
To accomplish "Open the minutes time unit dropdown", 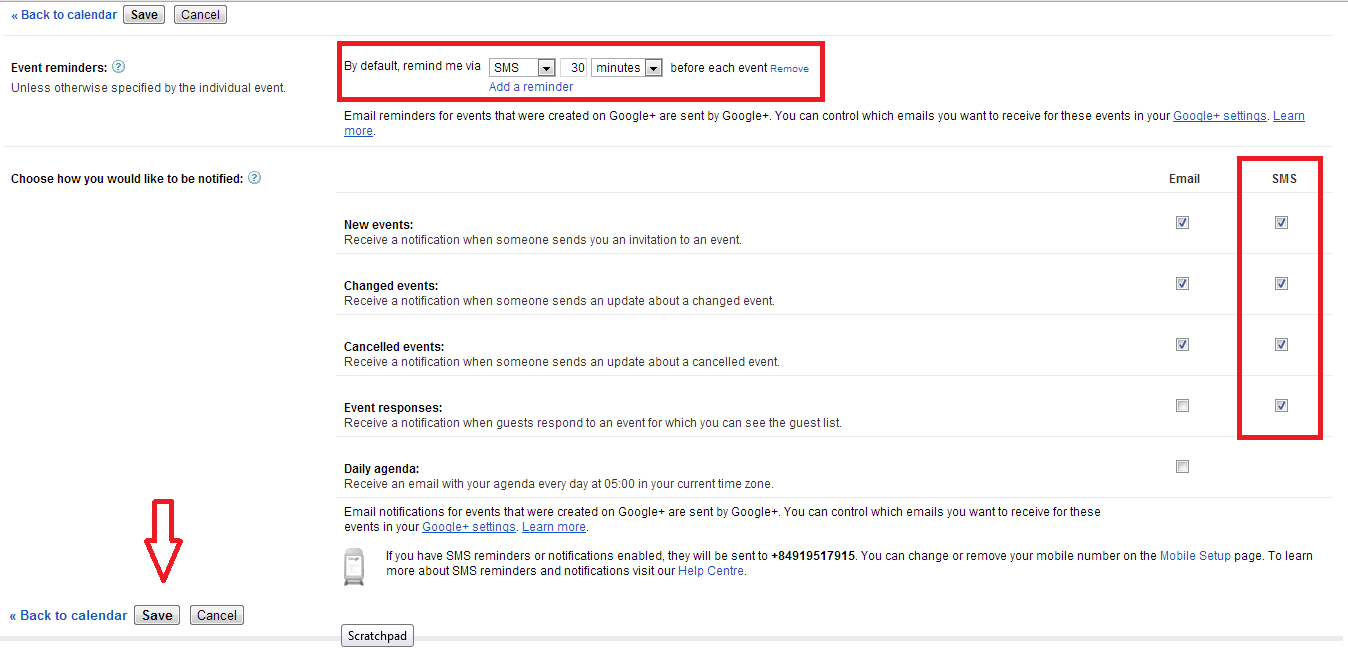I will (x=627, y=68).
